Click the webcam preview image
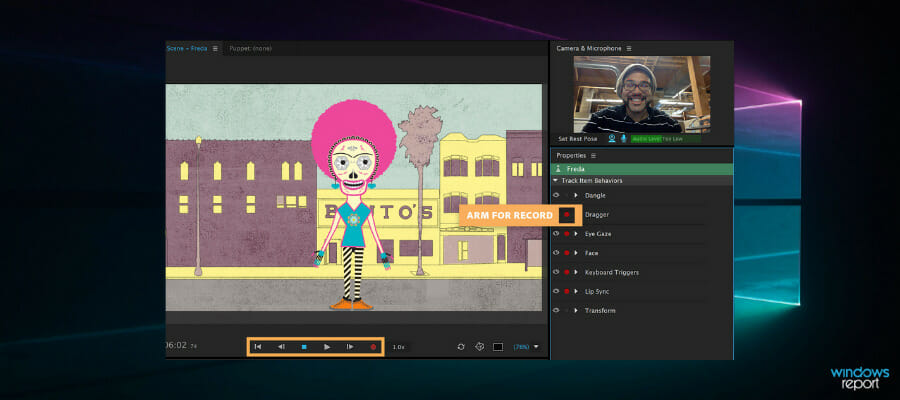Screen dimensions: 900x400 (642, 94)
